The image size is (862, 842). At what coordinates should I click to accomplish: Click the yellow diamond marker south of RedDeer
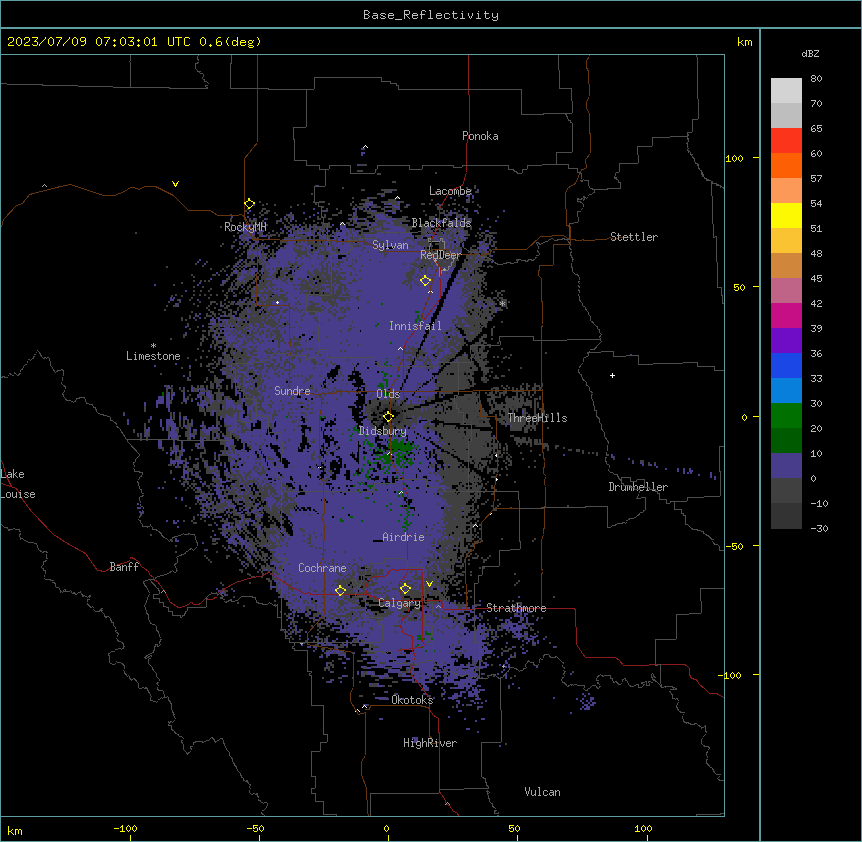(x=426, y=280)
